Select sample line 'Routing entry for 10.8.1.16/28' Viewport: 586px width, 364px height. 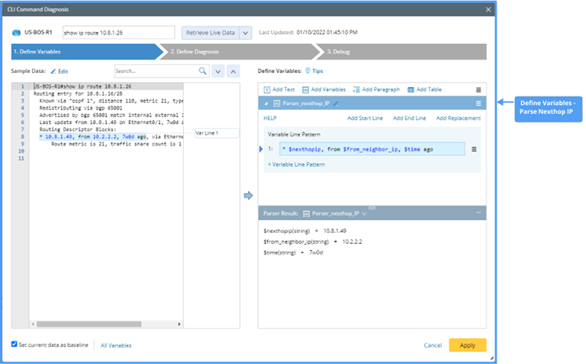78,94
